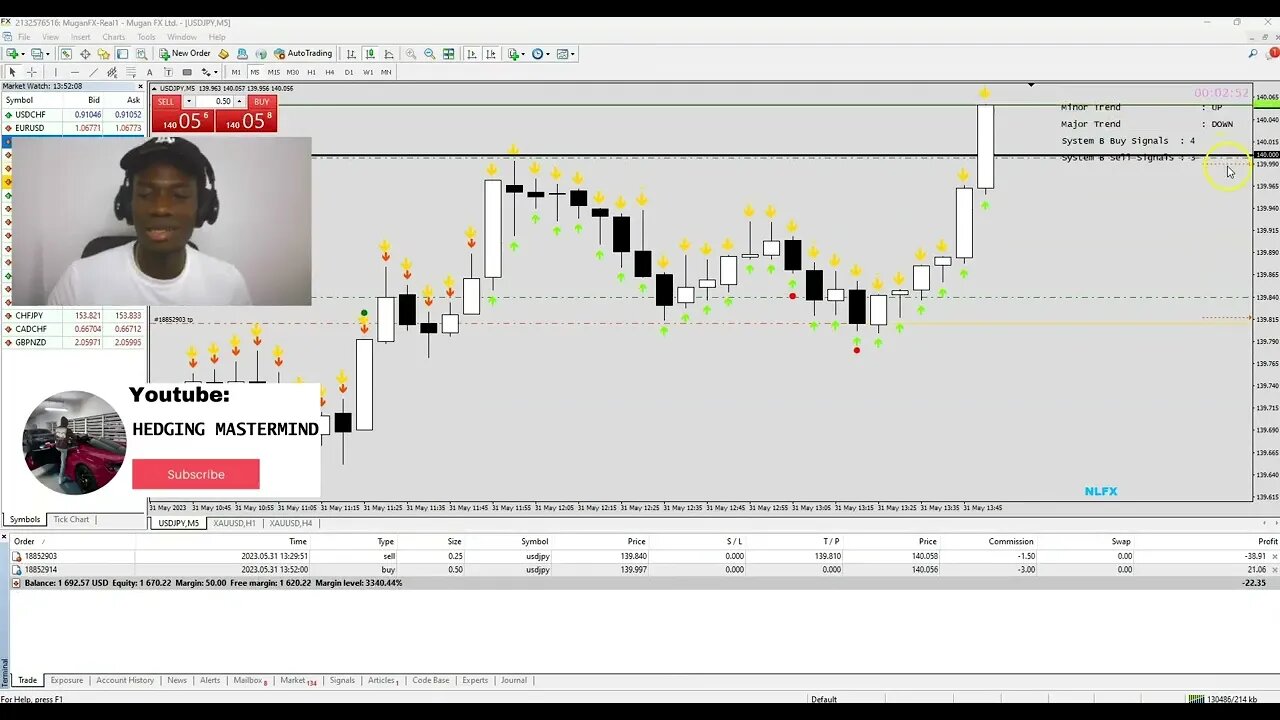The width and height of the screenshot is (1280, 720).
Task: Open the Strategy Tester icon
Action: pyautogui.click(x=141, y=54)
